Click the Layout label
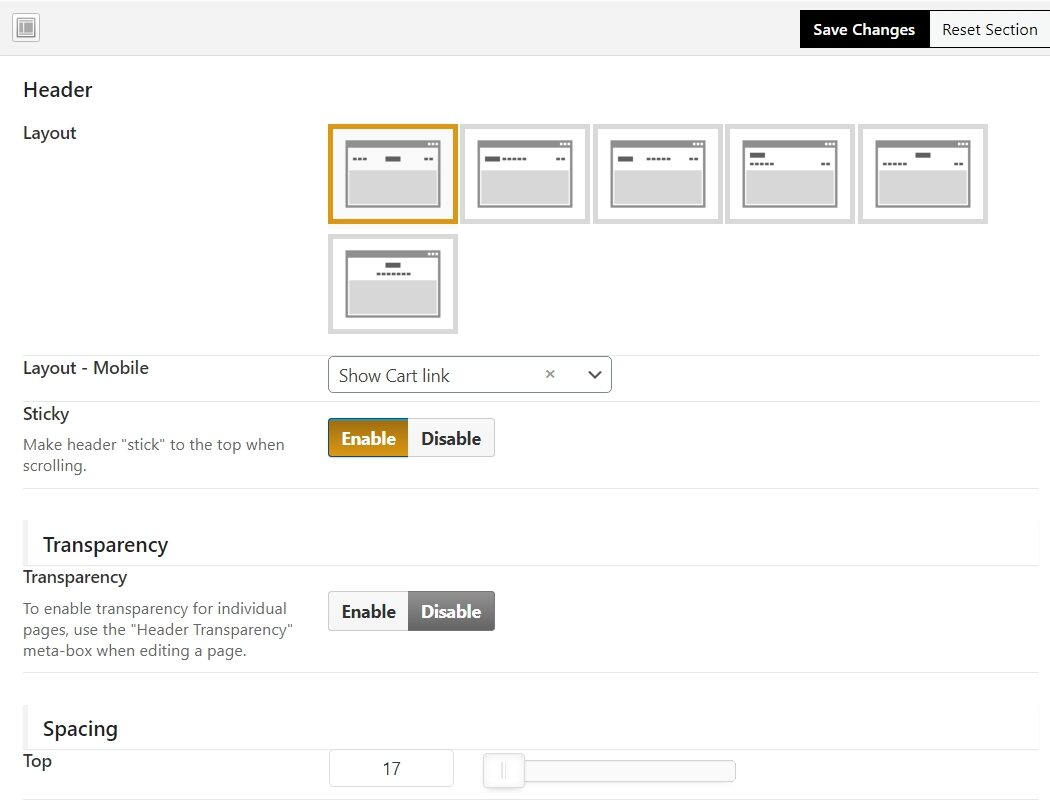The height and width of the screenshot is (800, 1050). (x=50, y=133)
